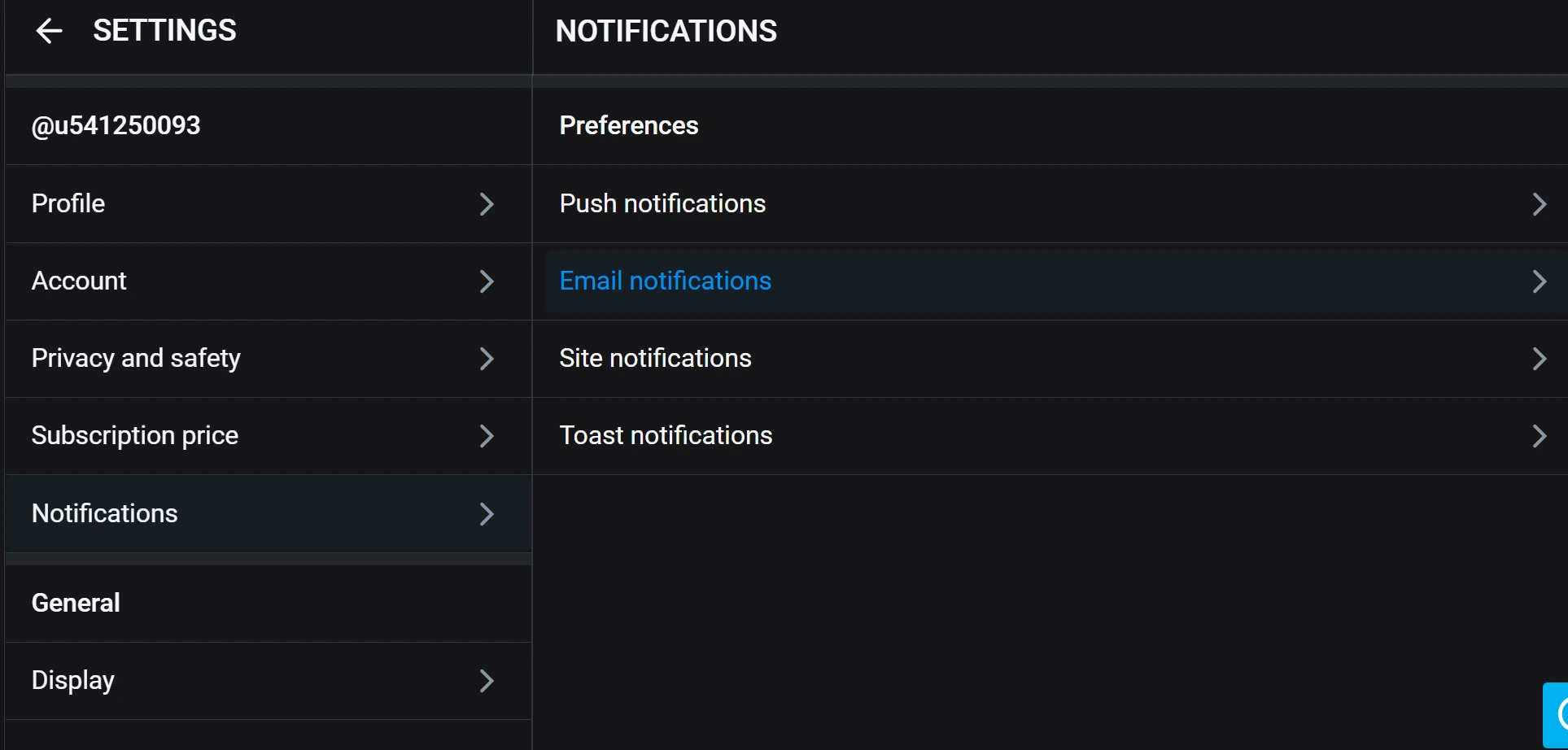Click the Display row chevron
This screenshot has height=750, width=1568.
[487, 681]
